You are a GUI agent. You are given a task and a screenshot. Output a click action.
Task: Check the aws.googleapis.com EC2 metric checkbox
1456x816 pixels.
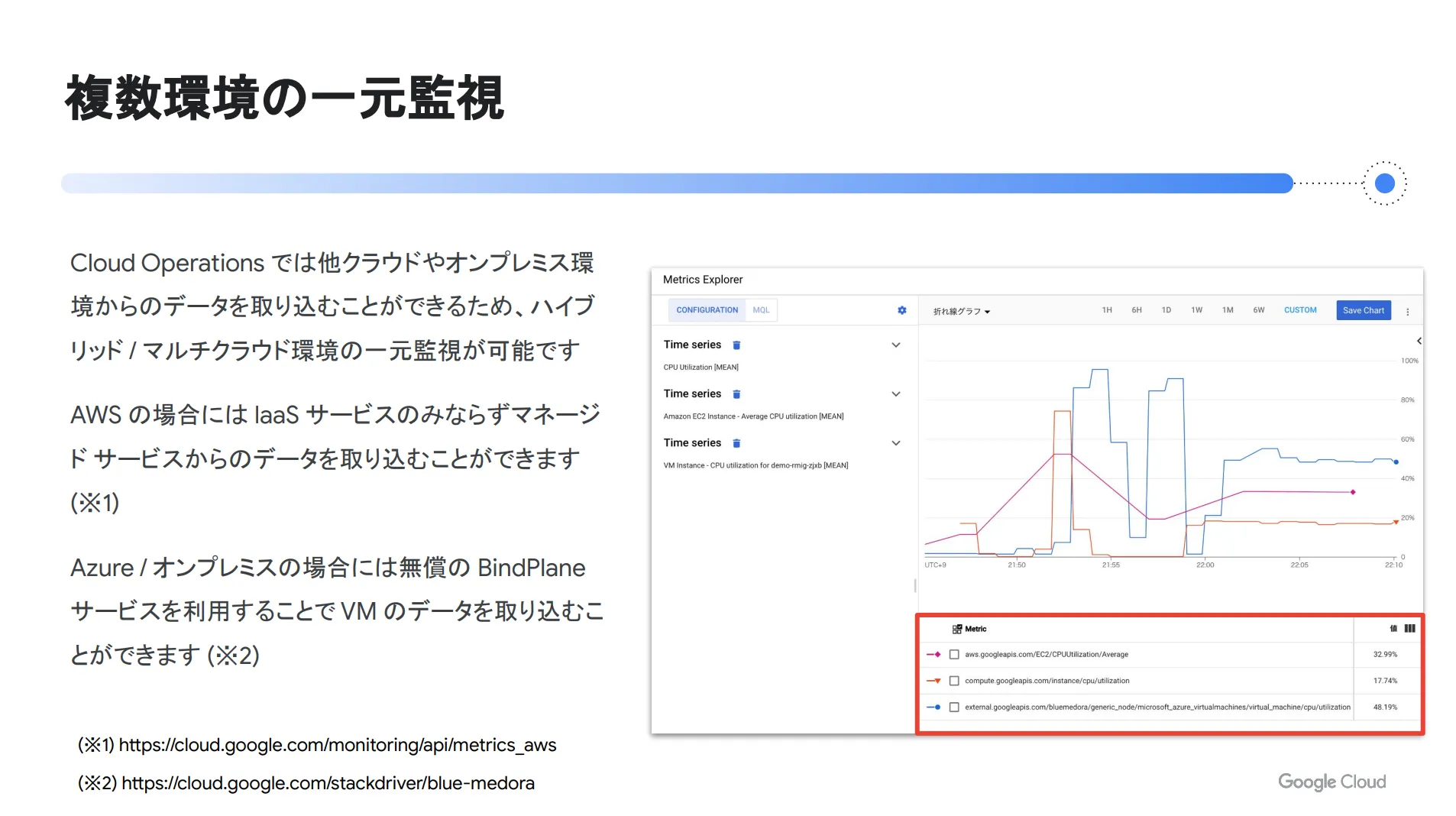click(x=954, y=655)
